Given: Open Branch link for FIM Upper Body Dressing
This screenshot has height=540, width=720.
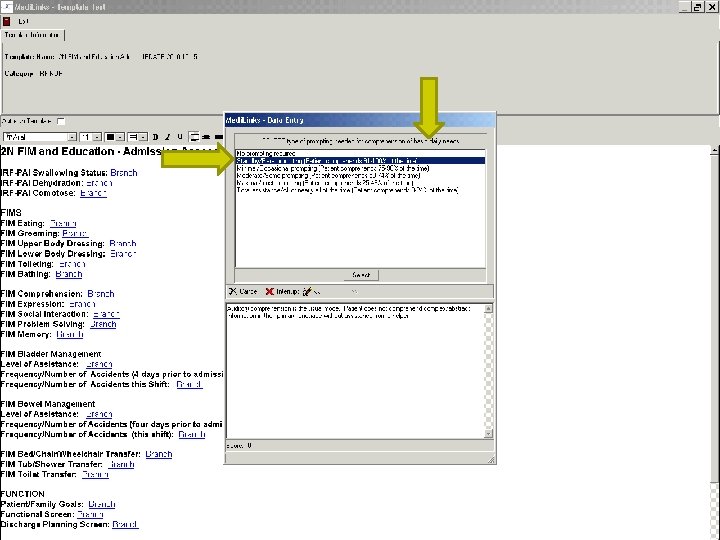Looking at the screenshot, I should point(123,243).
